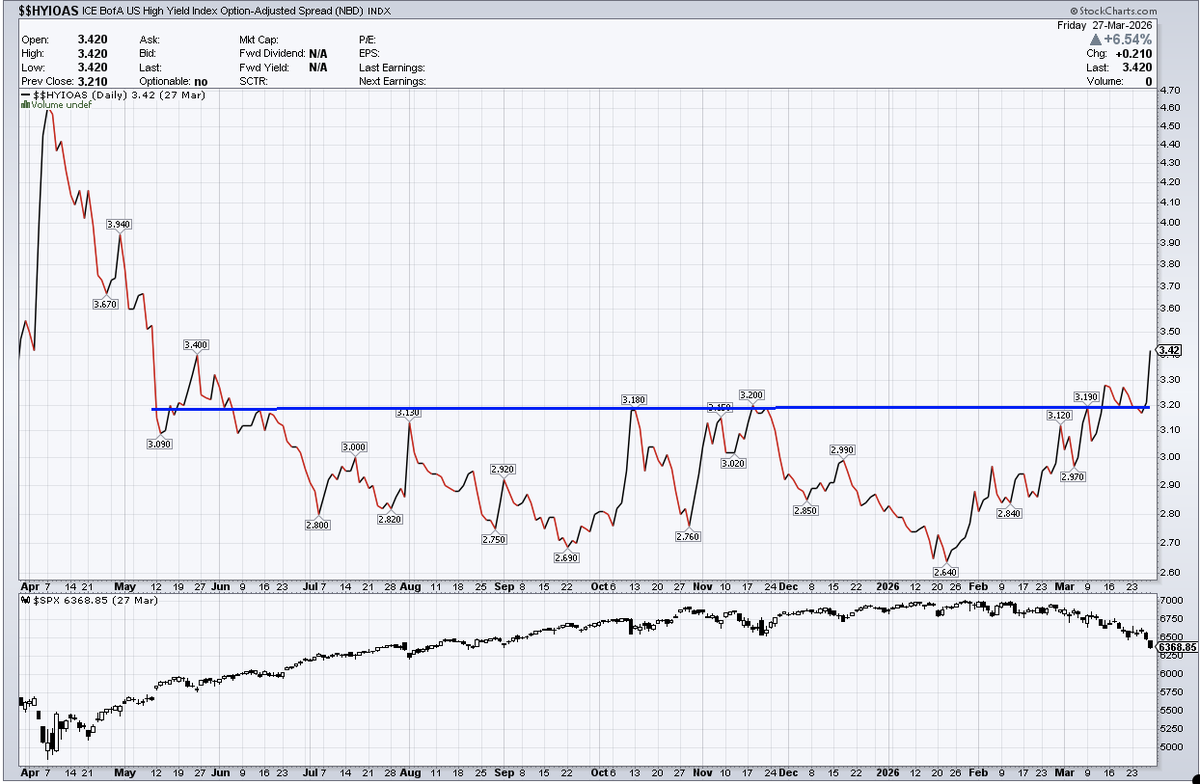
Task: Click the 6368.85 SPX price tag on right axis
Action: (1176, 648)
